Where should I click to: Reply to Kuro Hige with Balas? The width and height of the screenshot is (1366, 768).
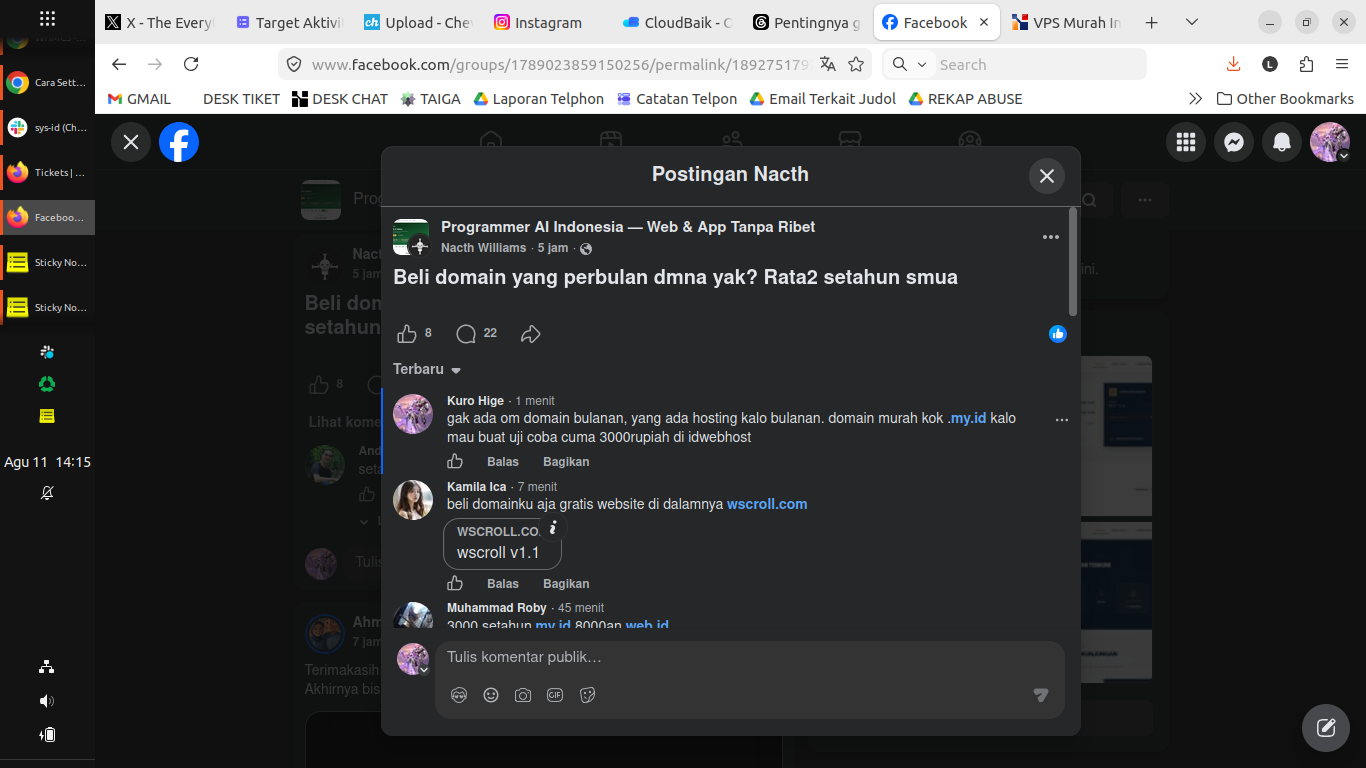[x=503, y=462]
